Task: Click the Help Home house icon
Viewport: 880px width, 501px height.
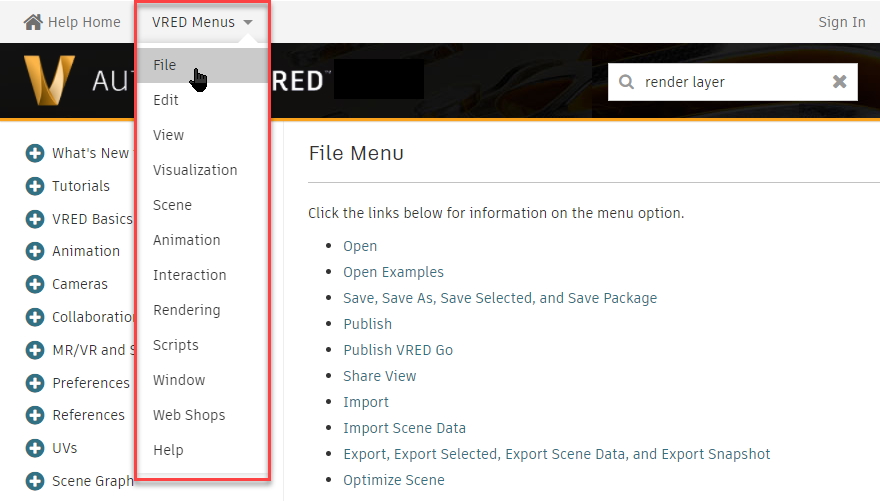Action: pyautogui.click(x=33, y=22)
